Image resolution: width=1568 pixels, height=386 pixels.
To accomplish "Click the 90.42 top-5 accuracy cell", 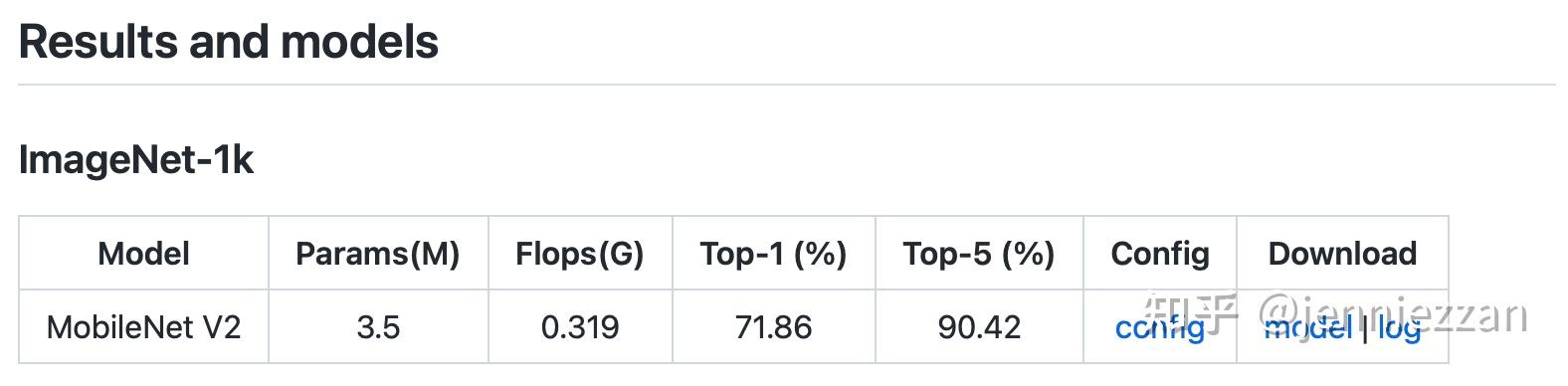I will pyautogui.click(x=979, y=327).
